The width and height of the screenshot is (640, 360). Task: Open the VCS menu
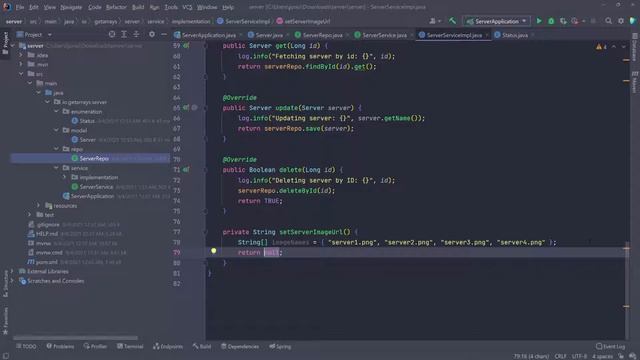[187, 7]
